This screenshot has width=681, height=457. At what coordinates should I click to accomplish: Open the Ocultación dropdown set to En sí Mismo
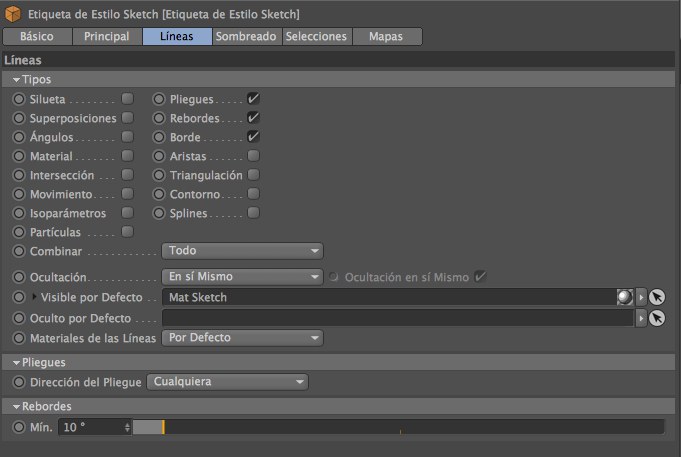point(243,277)
